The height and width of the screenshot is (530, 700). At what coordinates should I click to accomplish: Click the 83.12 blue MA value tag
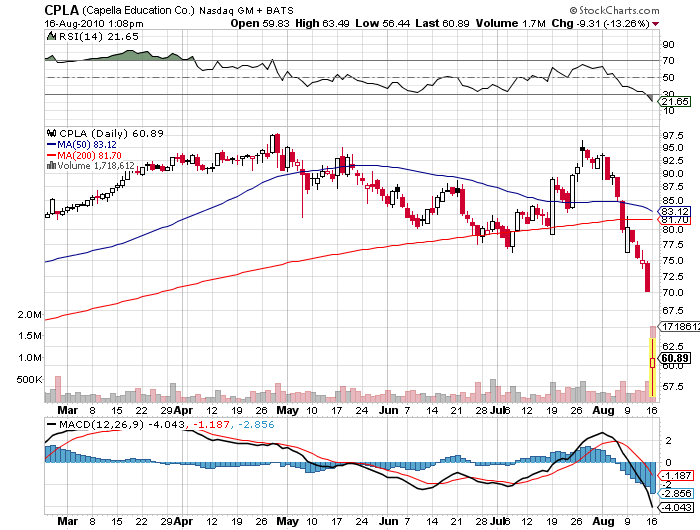pyautogui.click(x=675, y=212)
